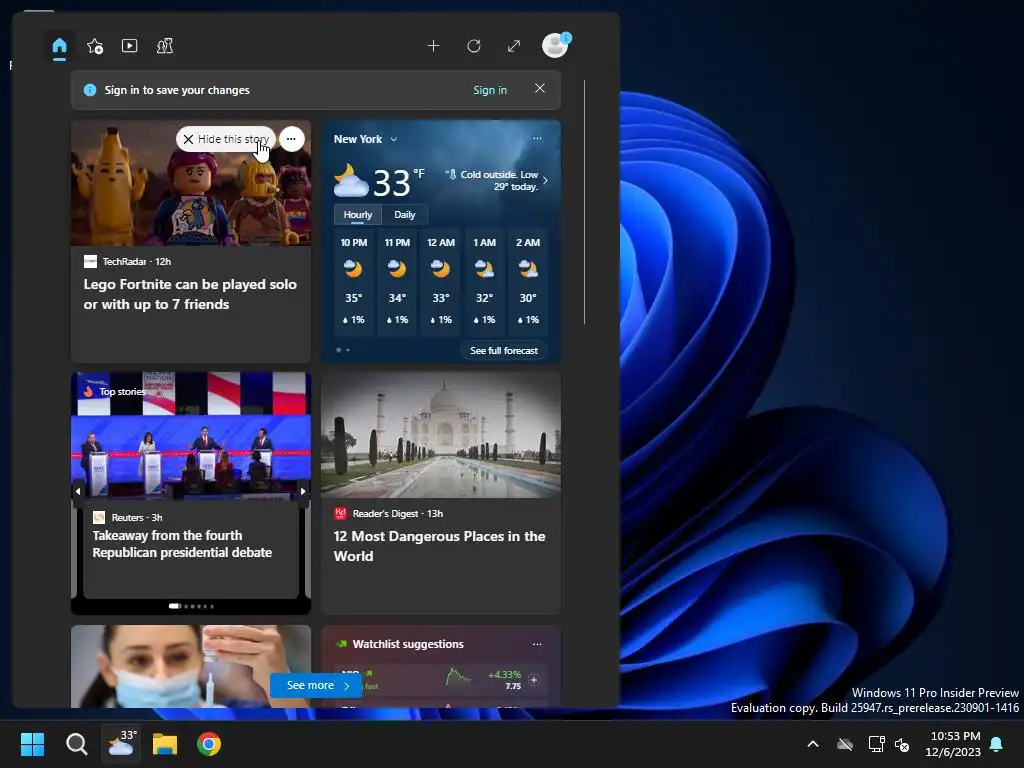
Task: Select the 12 AM hourly forecast
Action: (441, 281)
